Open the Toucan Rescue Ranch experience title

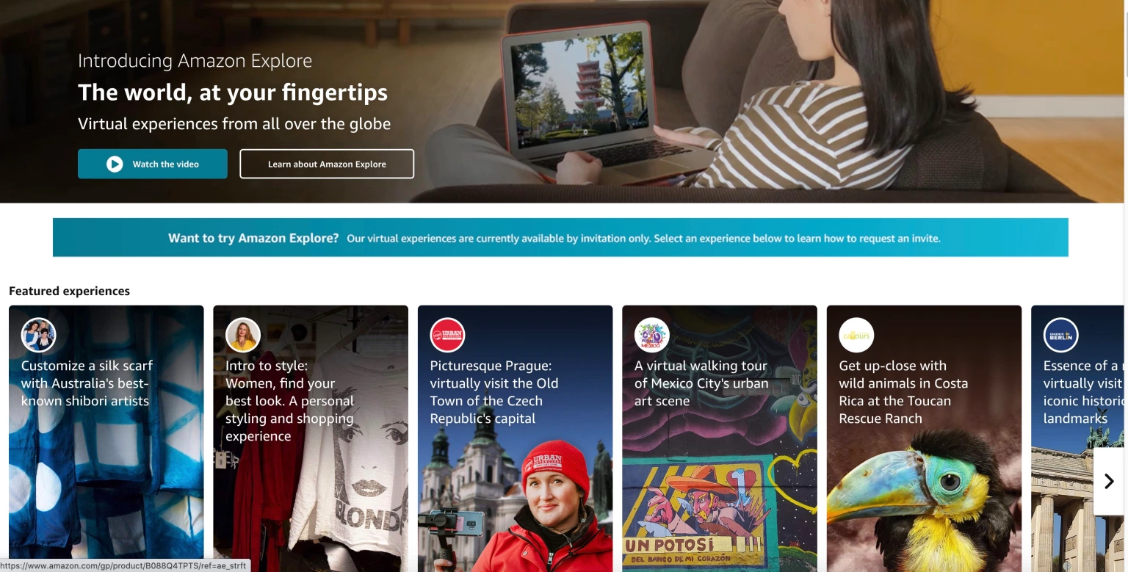pos(903,392)
